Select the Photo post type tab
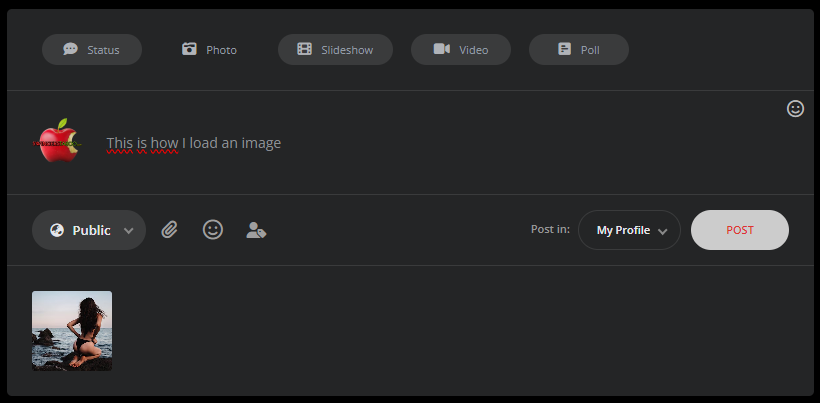The height and width of the screenshot is (403, 820). 209,50
